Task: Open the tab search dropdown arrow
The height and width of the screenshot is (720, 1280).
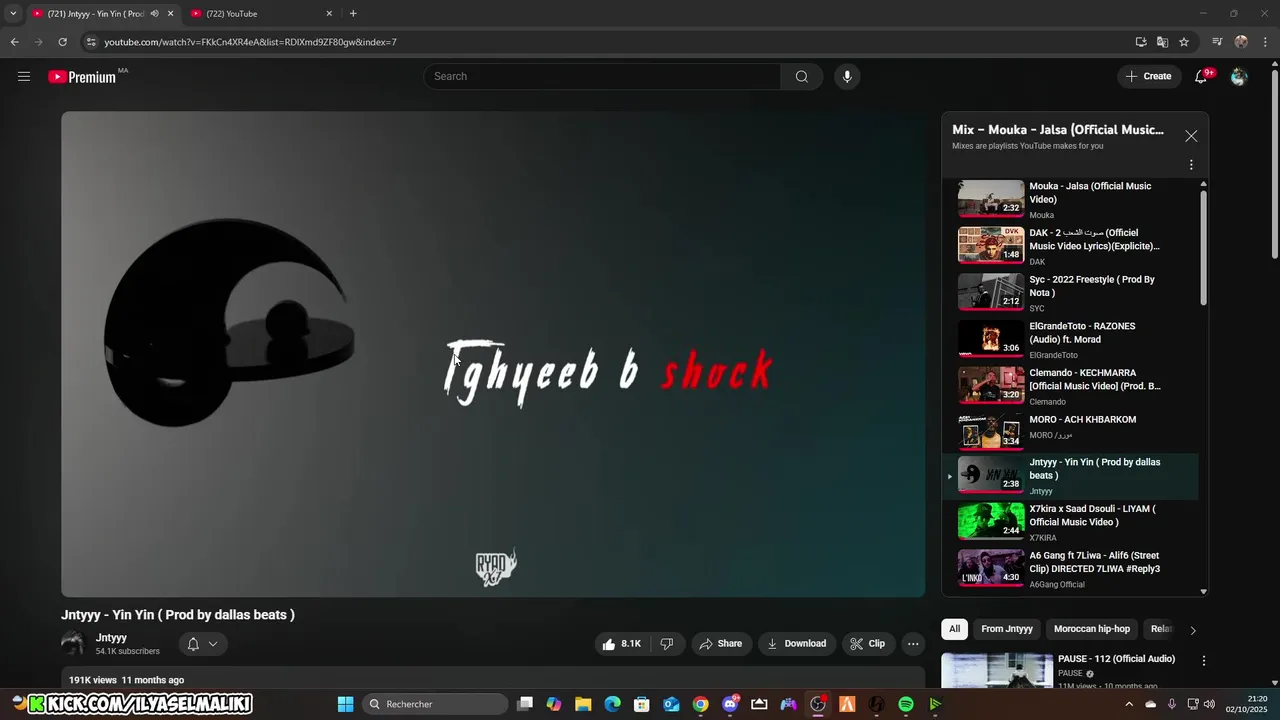Action: tap(12, 13)
